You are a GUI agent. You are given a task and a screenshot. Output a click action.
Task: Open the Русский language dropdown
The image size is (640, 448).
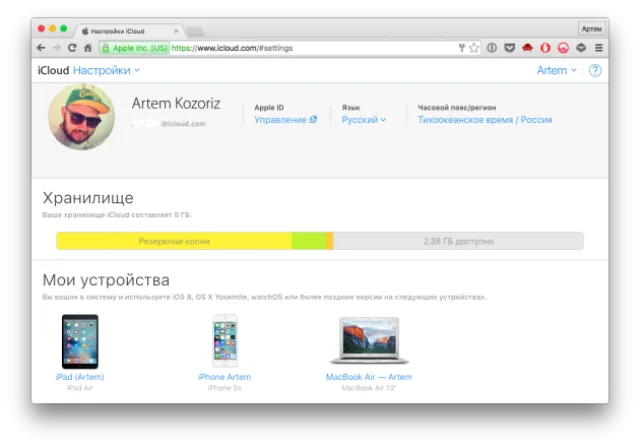364,120
